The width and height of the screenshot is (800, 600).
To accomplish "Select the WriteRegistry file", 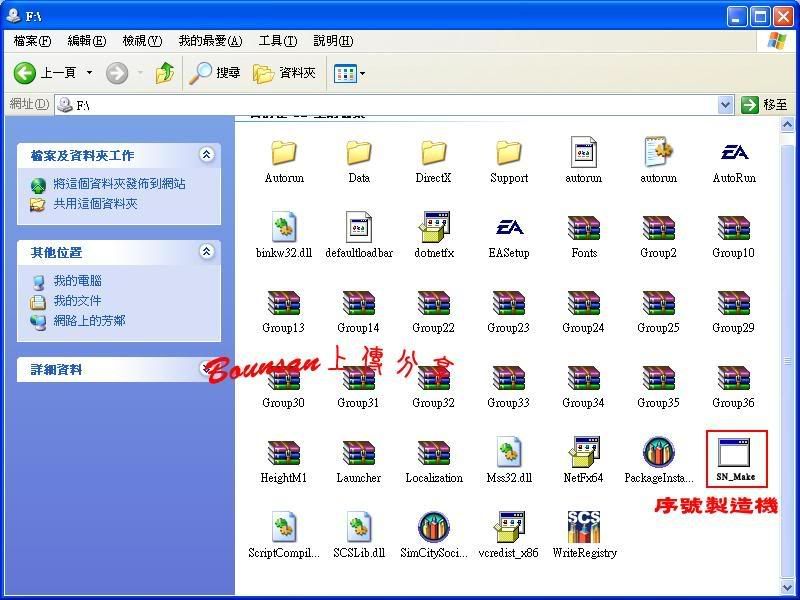I will pyautogui.click(x=584, y=536).
